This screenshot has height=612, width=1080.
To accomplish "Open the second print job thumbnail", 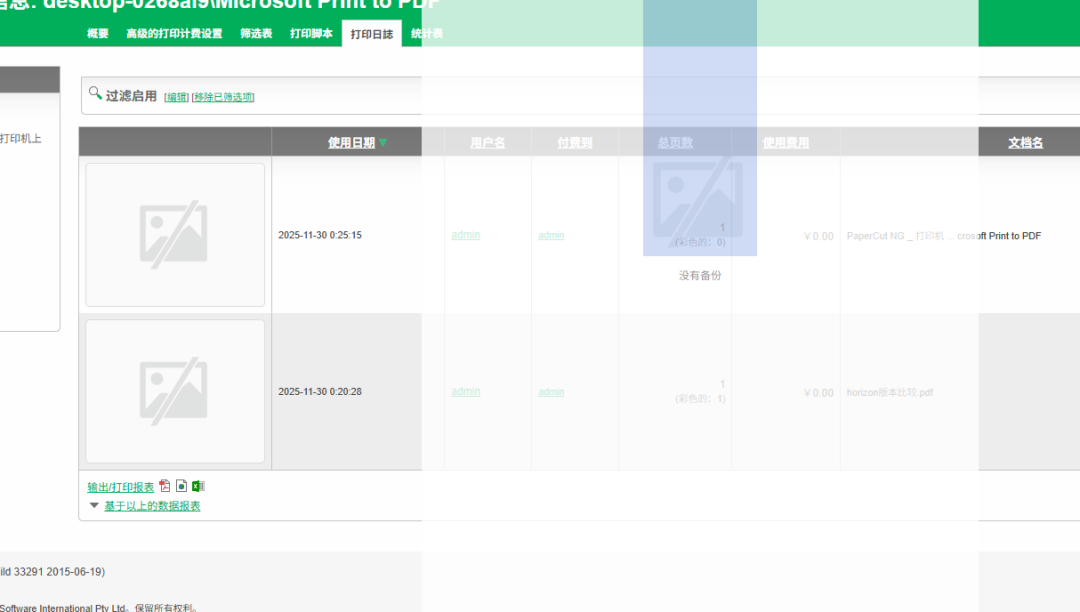I will click(175, 391).
